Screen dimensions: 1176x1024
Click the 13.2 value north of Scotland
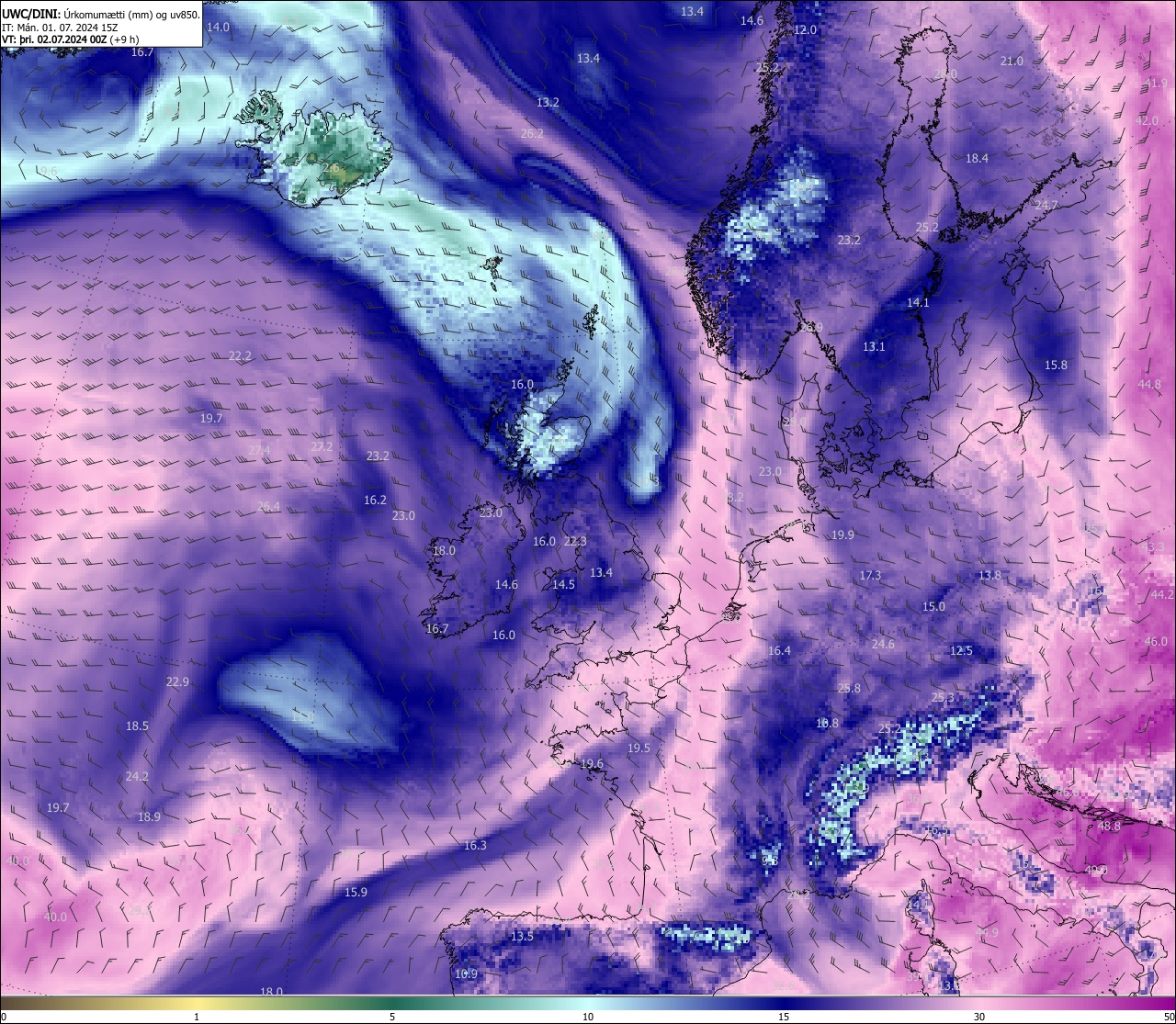548,102
